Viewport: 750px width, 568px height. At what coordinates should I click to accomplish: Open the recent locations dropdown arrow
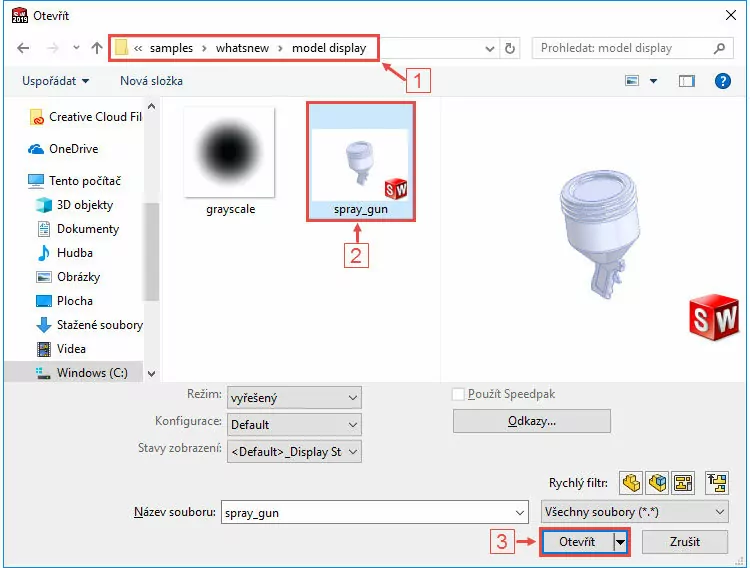tap(76, 48)
